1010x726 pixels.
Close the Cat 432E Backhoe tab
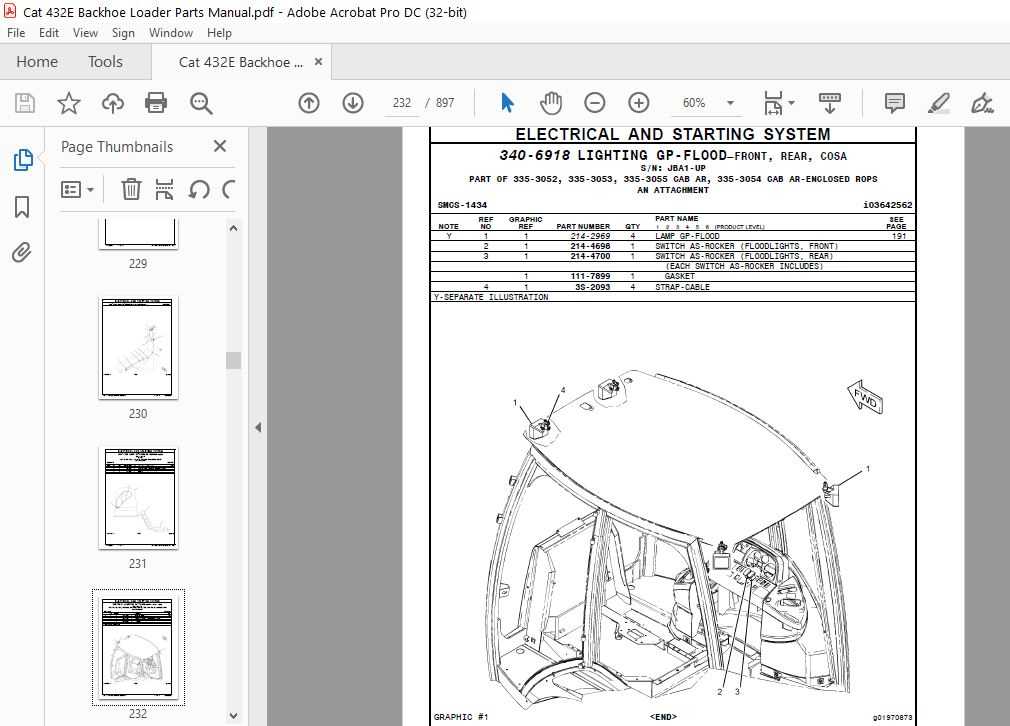tap(318, 62)
